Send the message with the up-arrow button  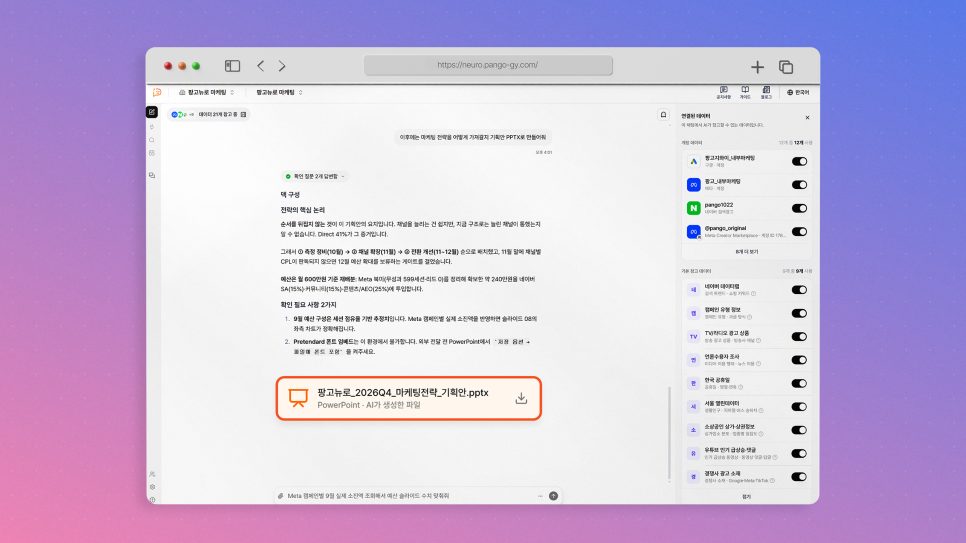point(553,496)
